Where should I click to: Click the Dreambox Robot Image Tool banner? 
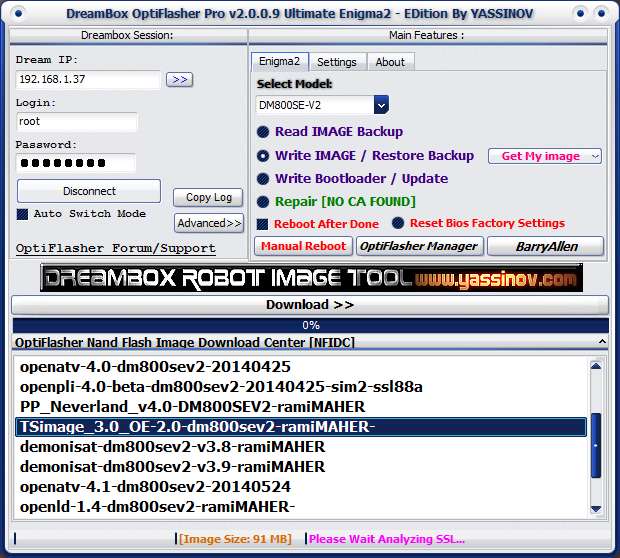(x=311, y=278)
